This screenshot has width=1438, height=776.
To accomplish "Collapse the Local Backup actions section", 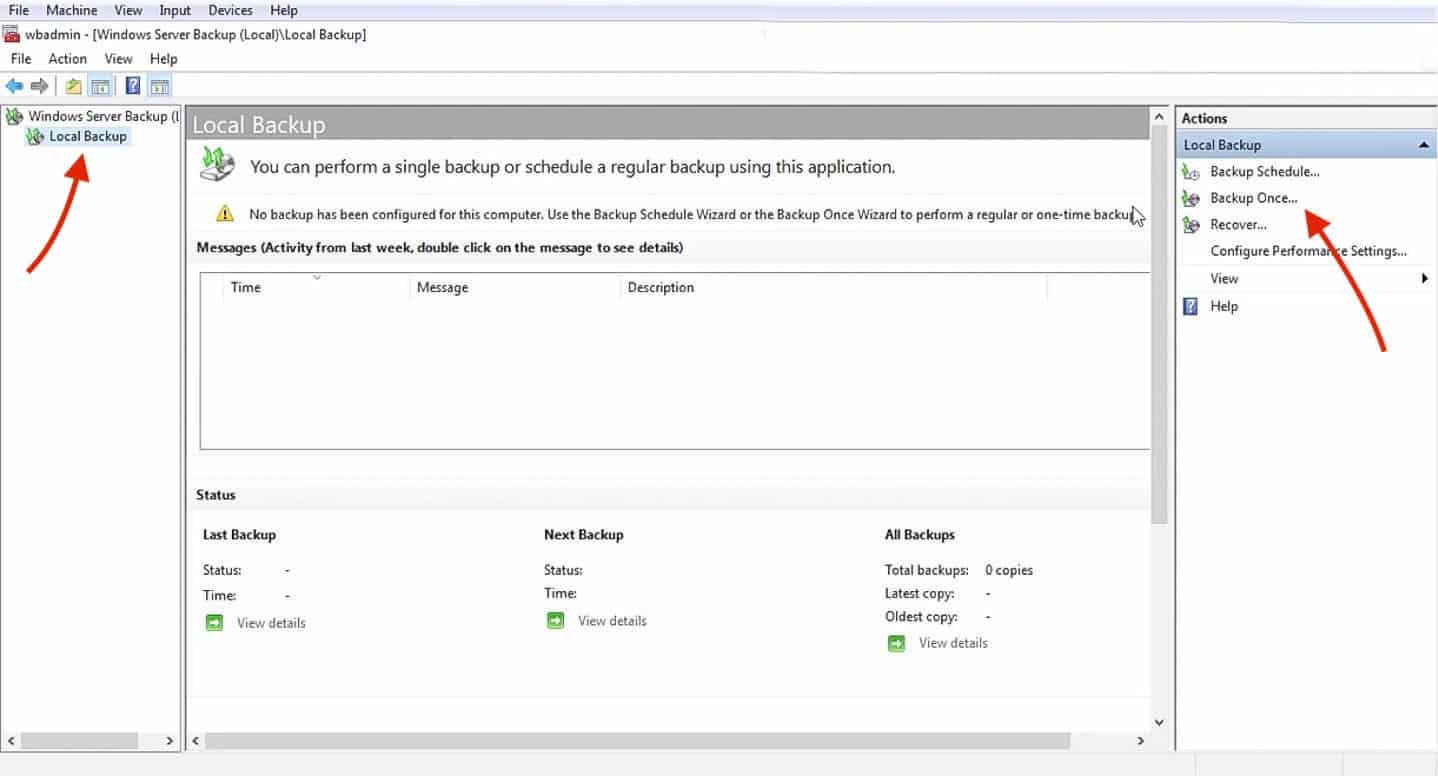I will [x=1424, y=144].
